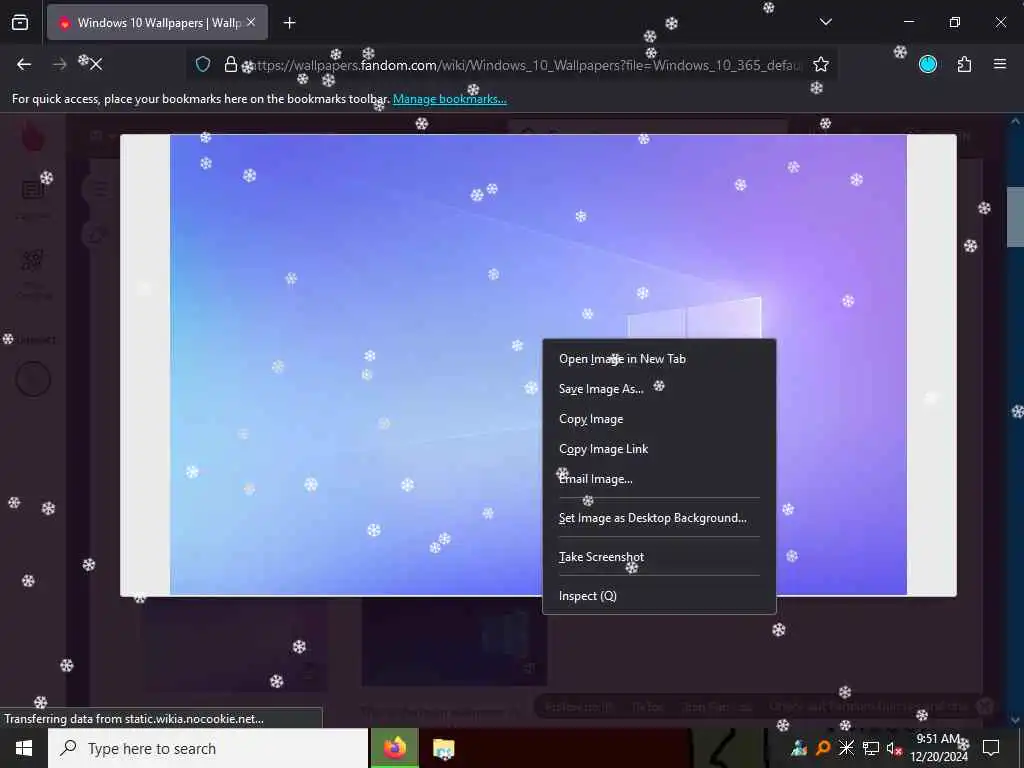The image size is (1024, 768).
Task: Choose Copy Image
Action: [659, 419]
